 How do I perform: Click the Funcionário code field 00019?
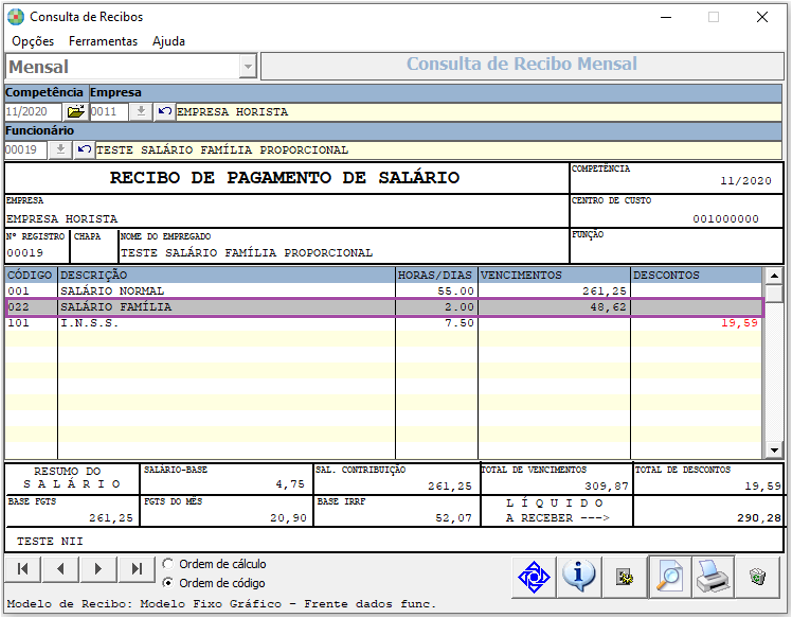pos(26,150)
